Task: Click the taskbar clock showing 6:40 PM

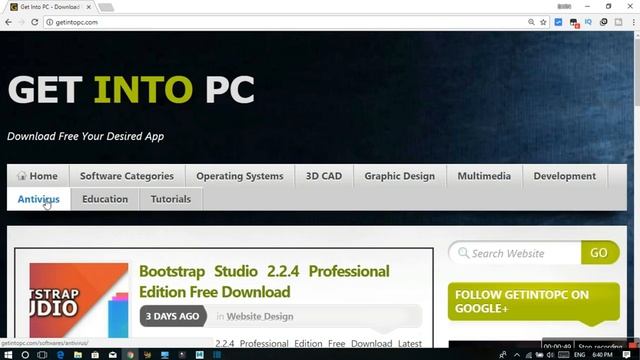Action: coord(602,355)
